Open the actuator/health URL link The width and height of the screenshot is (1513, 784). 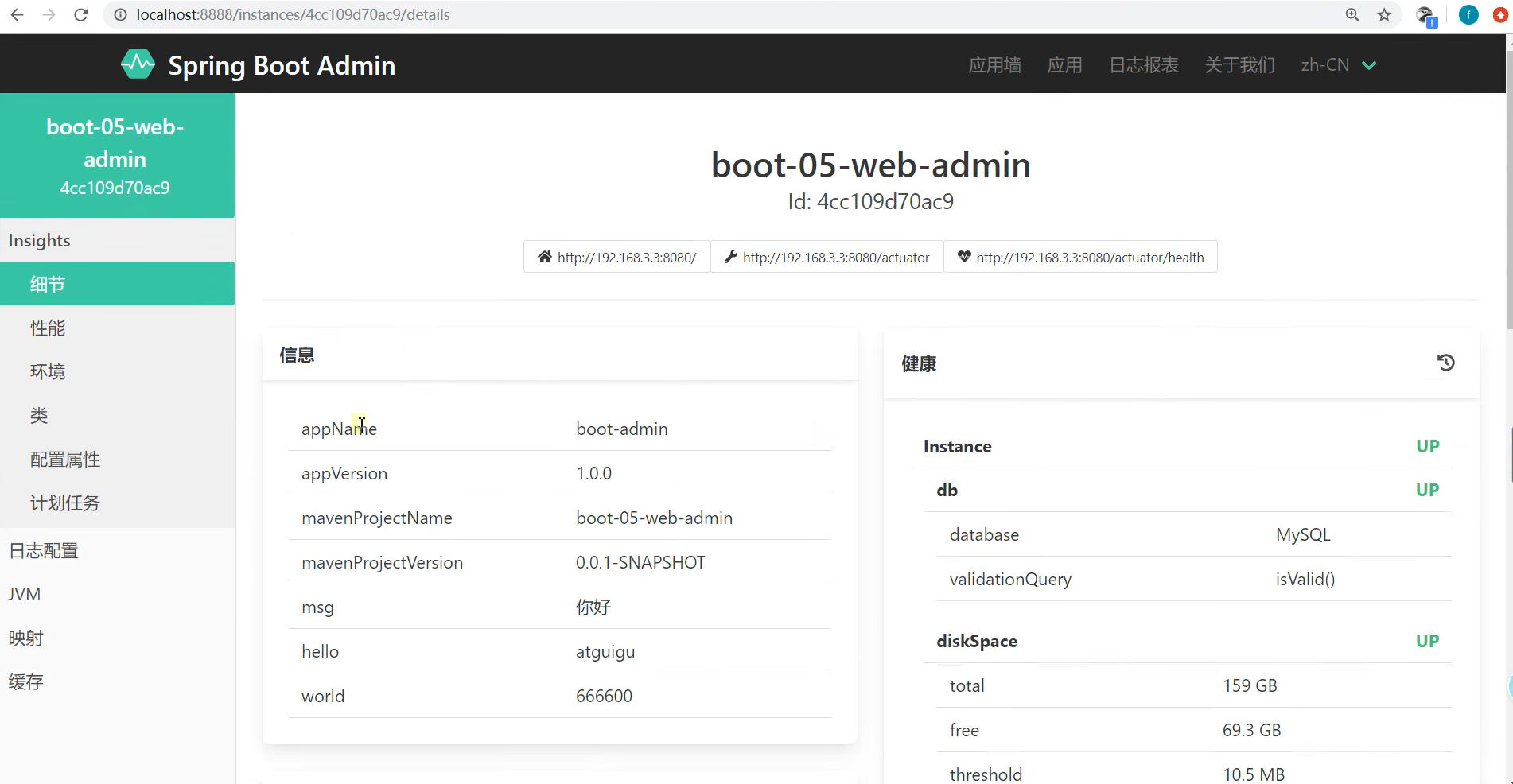pyautogui.click(x=1080, y=257)
